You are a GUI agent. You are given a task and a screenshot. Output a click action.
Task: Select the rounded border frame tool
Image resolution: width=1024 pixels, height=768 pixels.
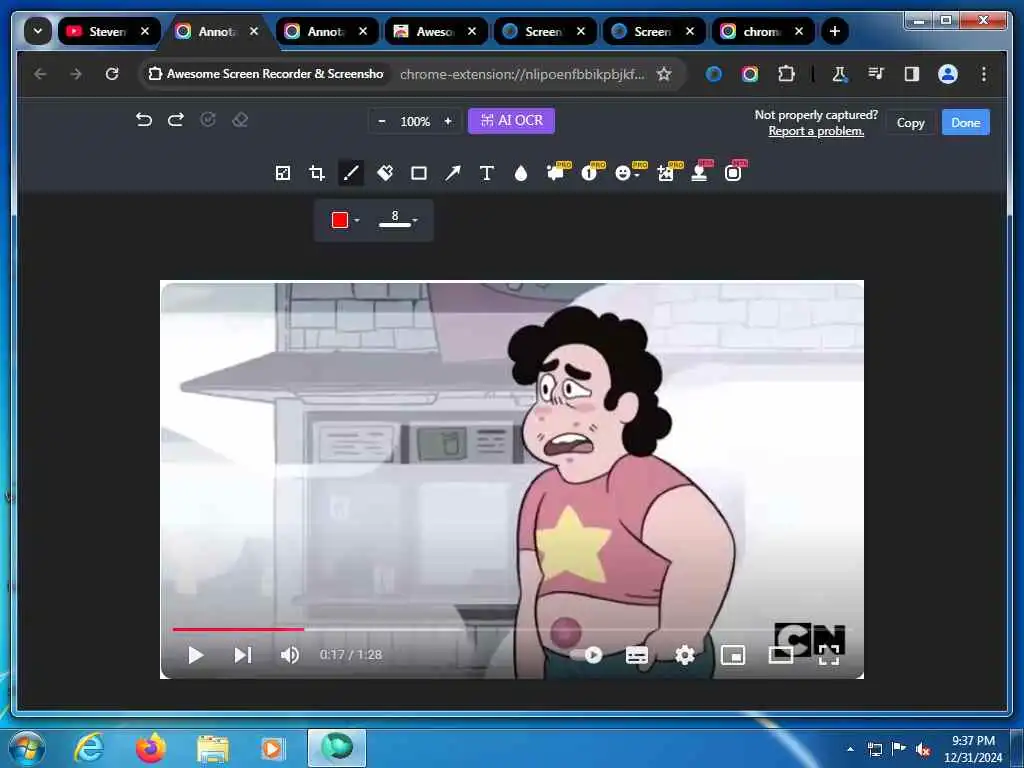coord(735,172)
